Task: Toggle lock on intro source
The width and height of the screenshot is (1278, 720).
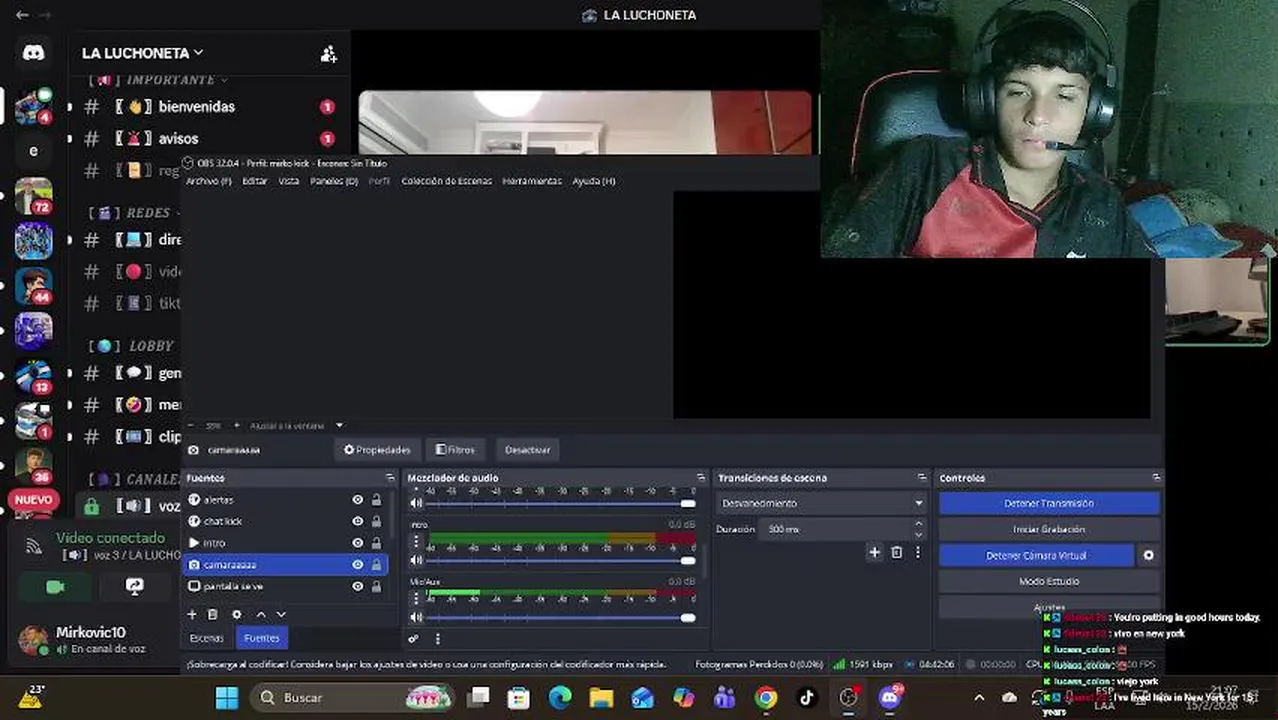Action: point(376,543)
